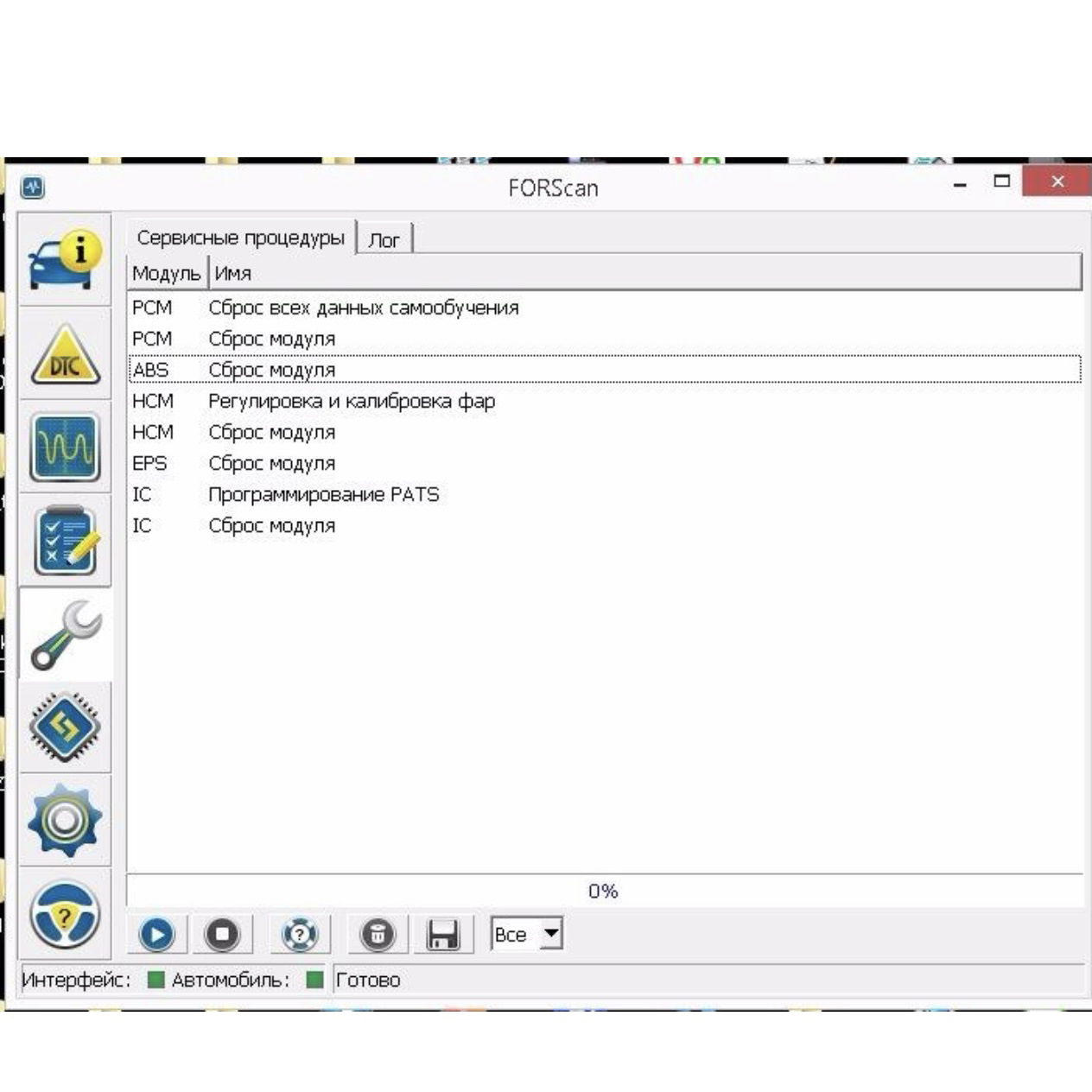Click the floppy disk save icon

pos(443,934)
